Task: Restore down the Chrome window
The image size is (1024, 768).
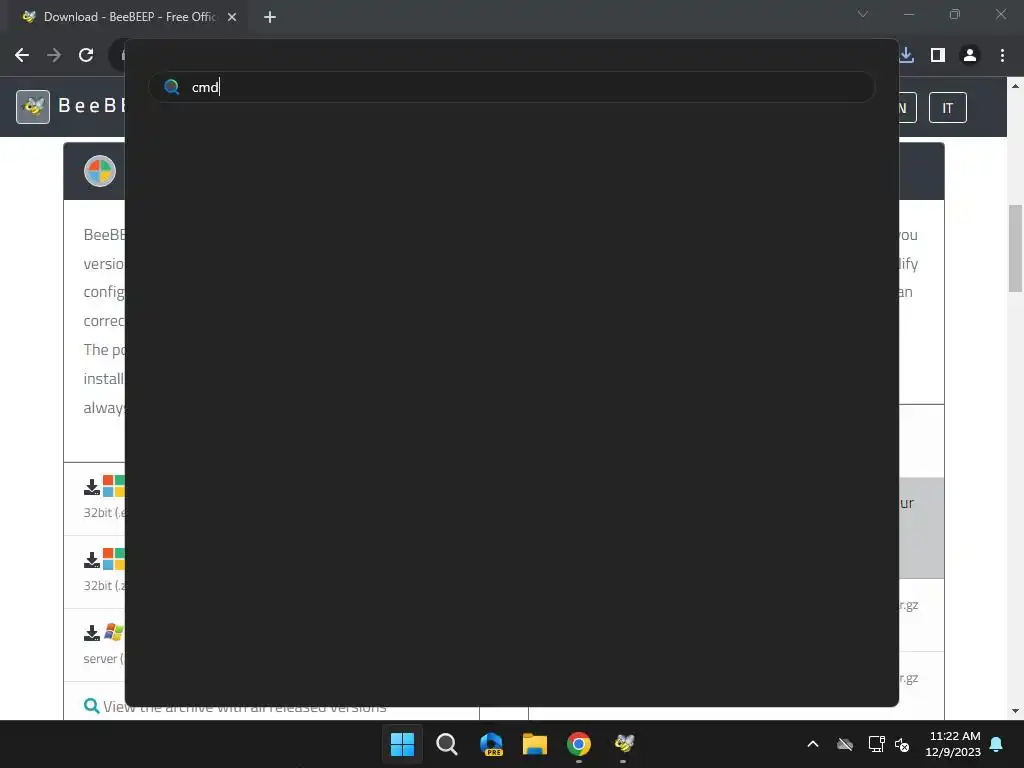Action: click(x=955, y=14)
